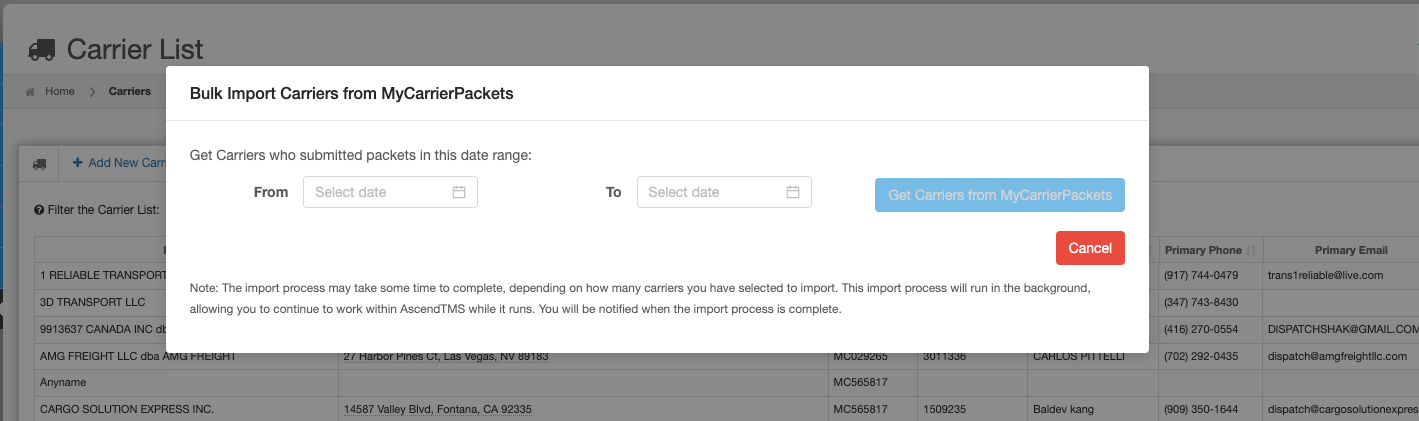Click email dispatch@amgfreightllc.com
This screenshot has height=421, width=1419.
point(1340,356)
